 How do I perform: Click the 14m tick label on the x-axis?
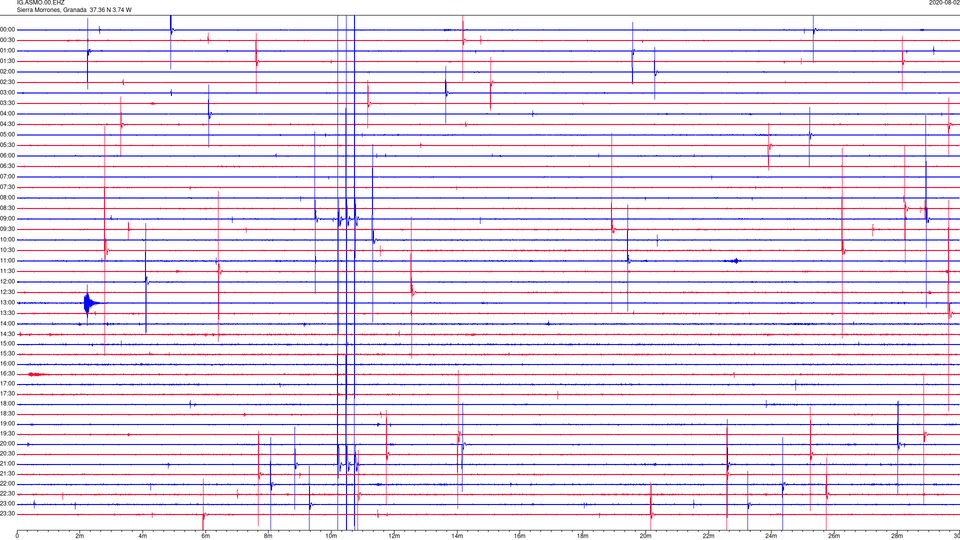[x=457, y=536]
